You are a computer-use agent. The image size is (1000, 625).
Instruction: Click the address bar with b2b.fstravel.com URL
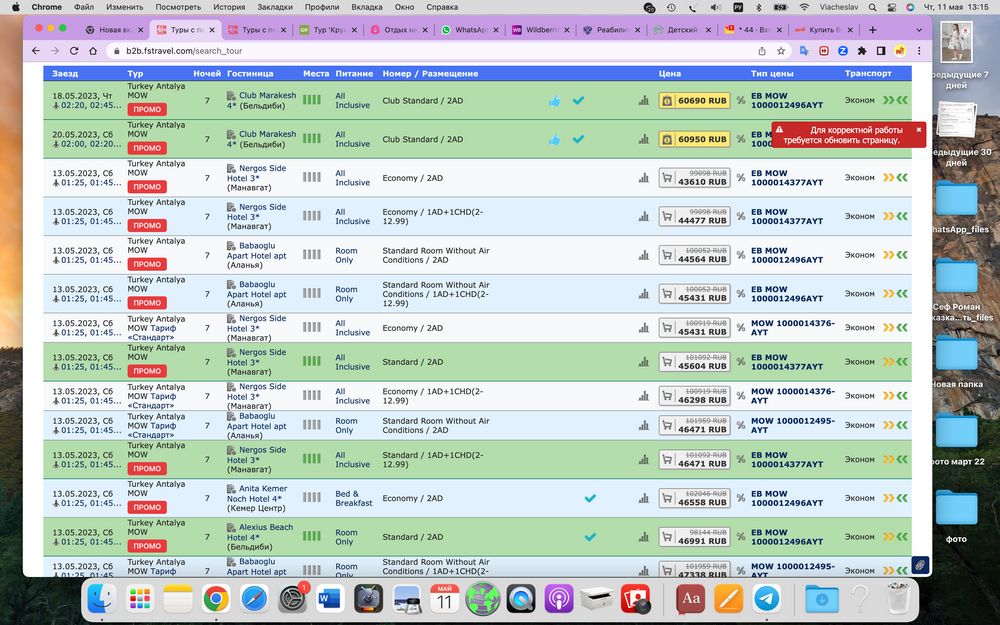[400, 50]
